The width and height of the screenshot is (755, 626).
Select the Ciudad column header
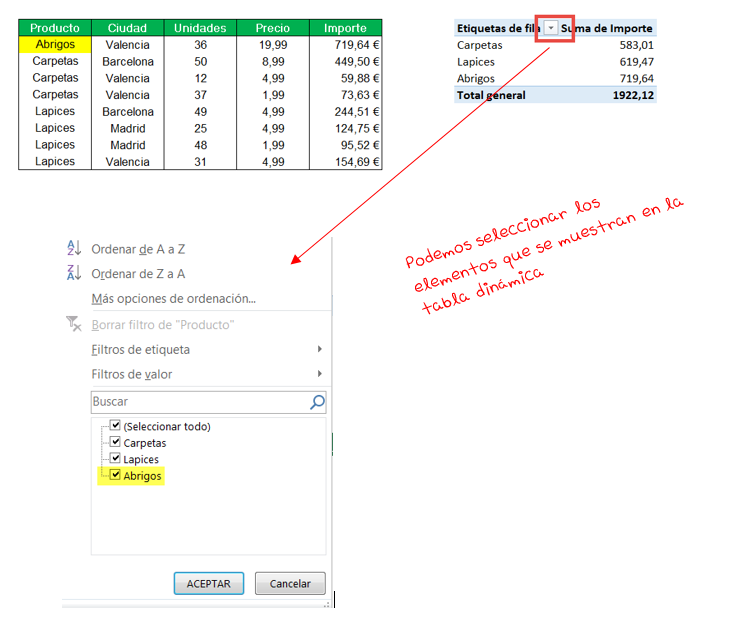[128, 28]
